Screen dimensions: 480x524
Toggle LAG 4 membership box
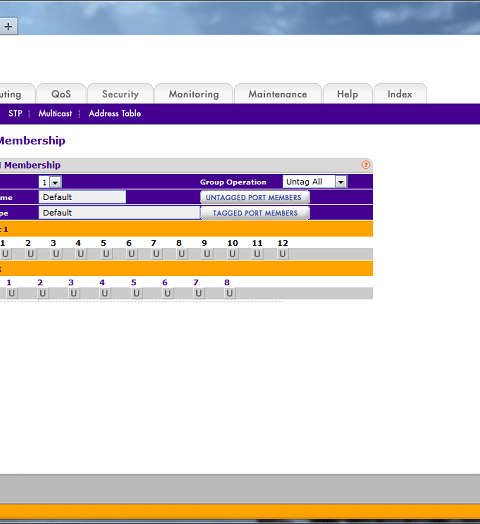coord(105,293)
